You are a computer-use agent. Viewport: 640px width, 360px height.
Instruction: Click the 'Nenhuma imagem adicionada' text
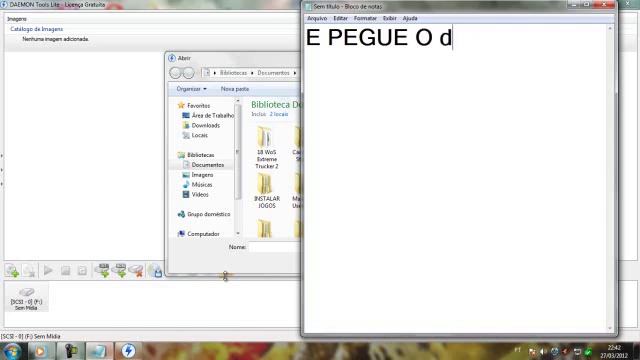click(56, 39)
